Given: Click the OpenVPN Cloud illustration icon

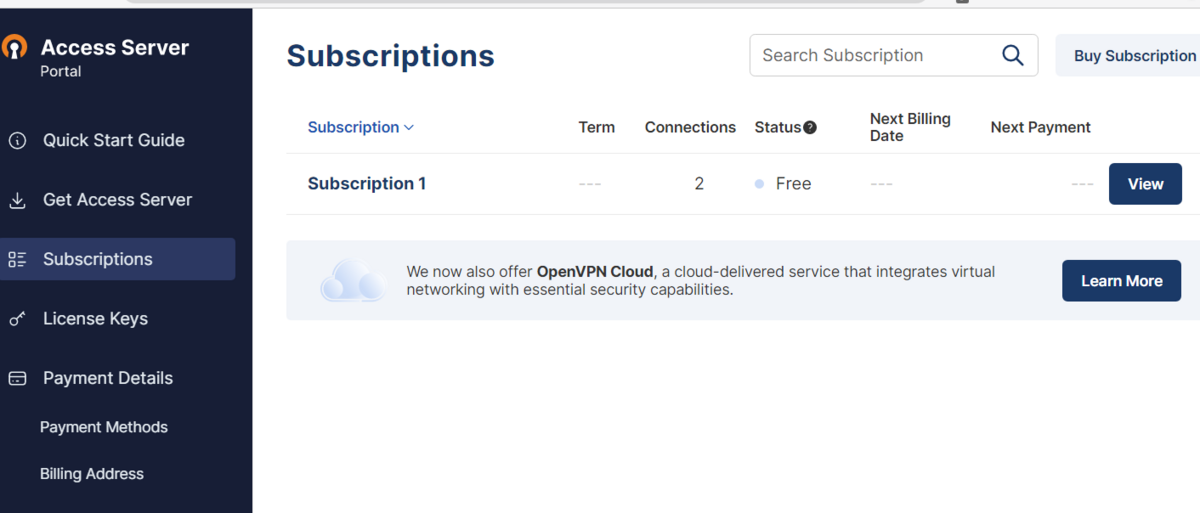Looking at the screenshot, I should click(x=353, y=281).
